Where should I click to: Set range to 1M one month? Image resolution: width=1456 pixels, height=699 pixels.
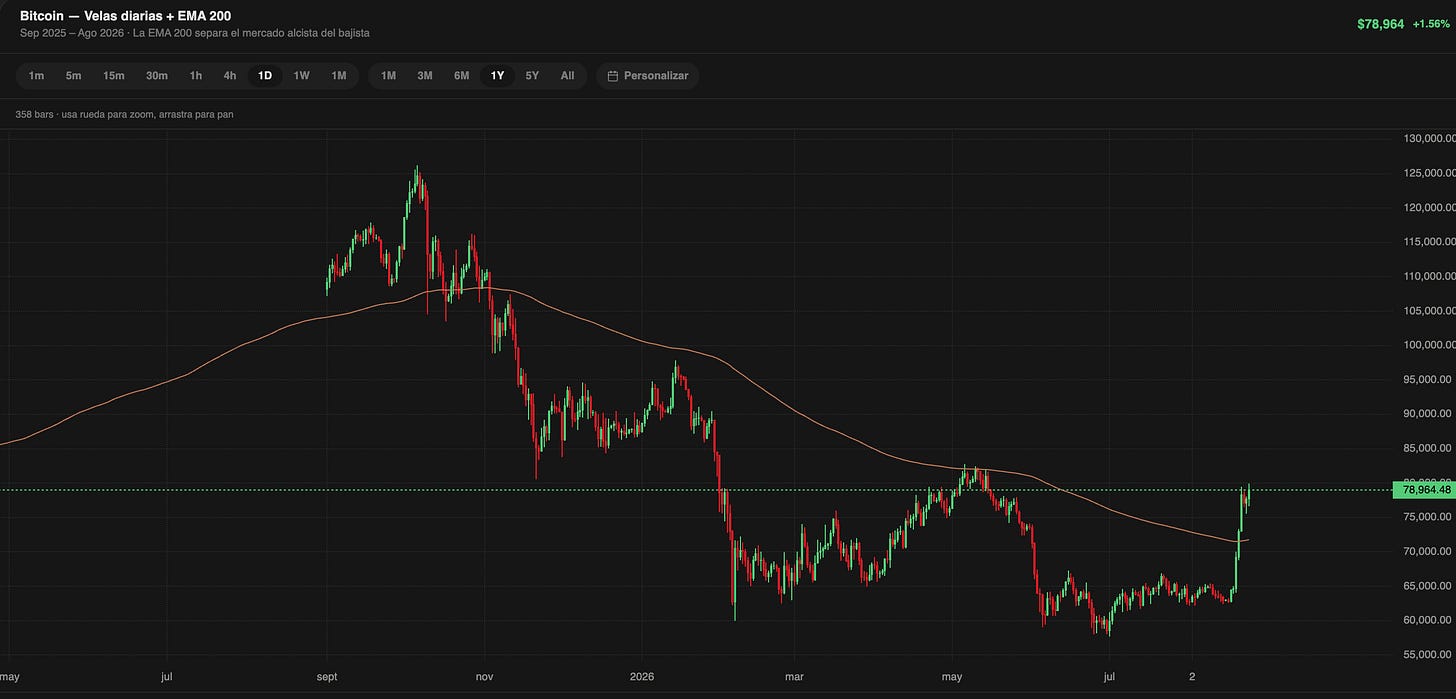pyautogui.click(x=388, y=76)
